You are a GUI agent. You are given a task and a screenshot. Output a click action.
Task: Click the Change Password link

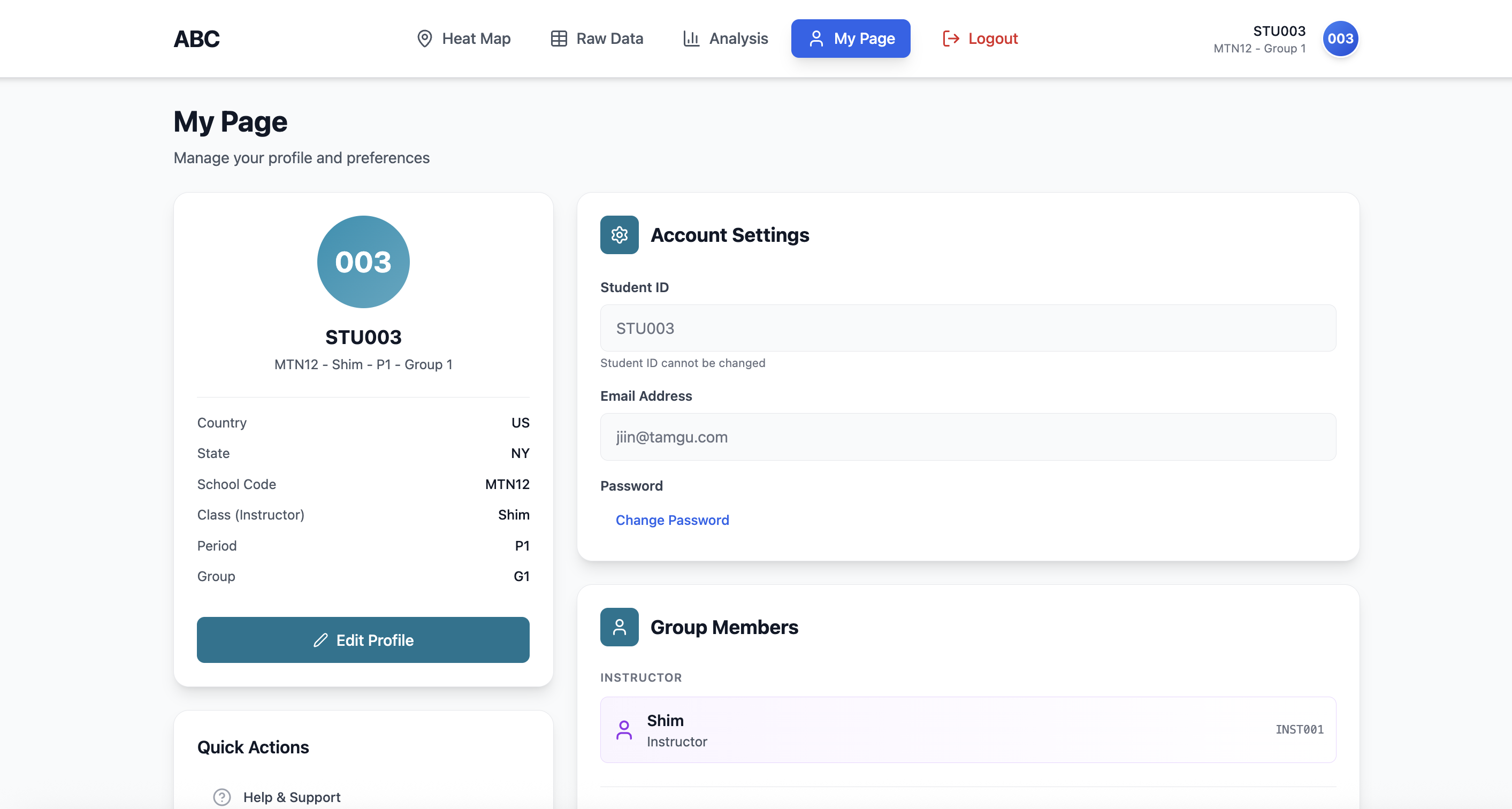click(x=672, y=520)
